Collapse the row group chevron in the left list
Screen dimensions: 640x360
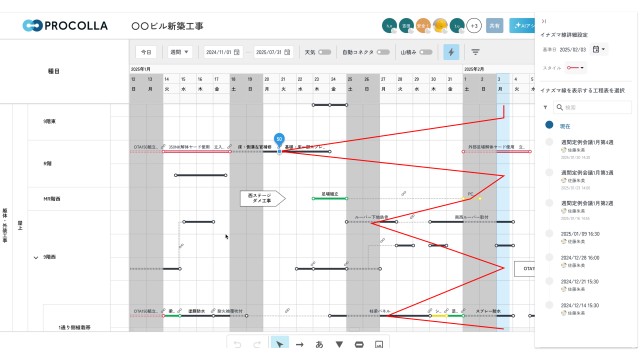pos(36,258)
